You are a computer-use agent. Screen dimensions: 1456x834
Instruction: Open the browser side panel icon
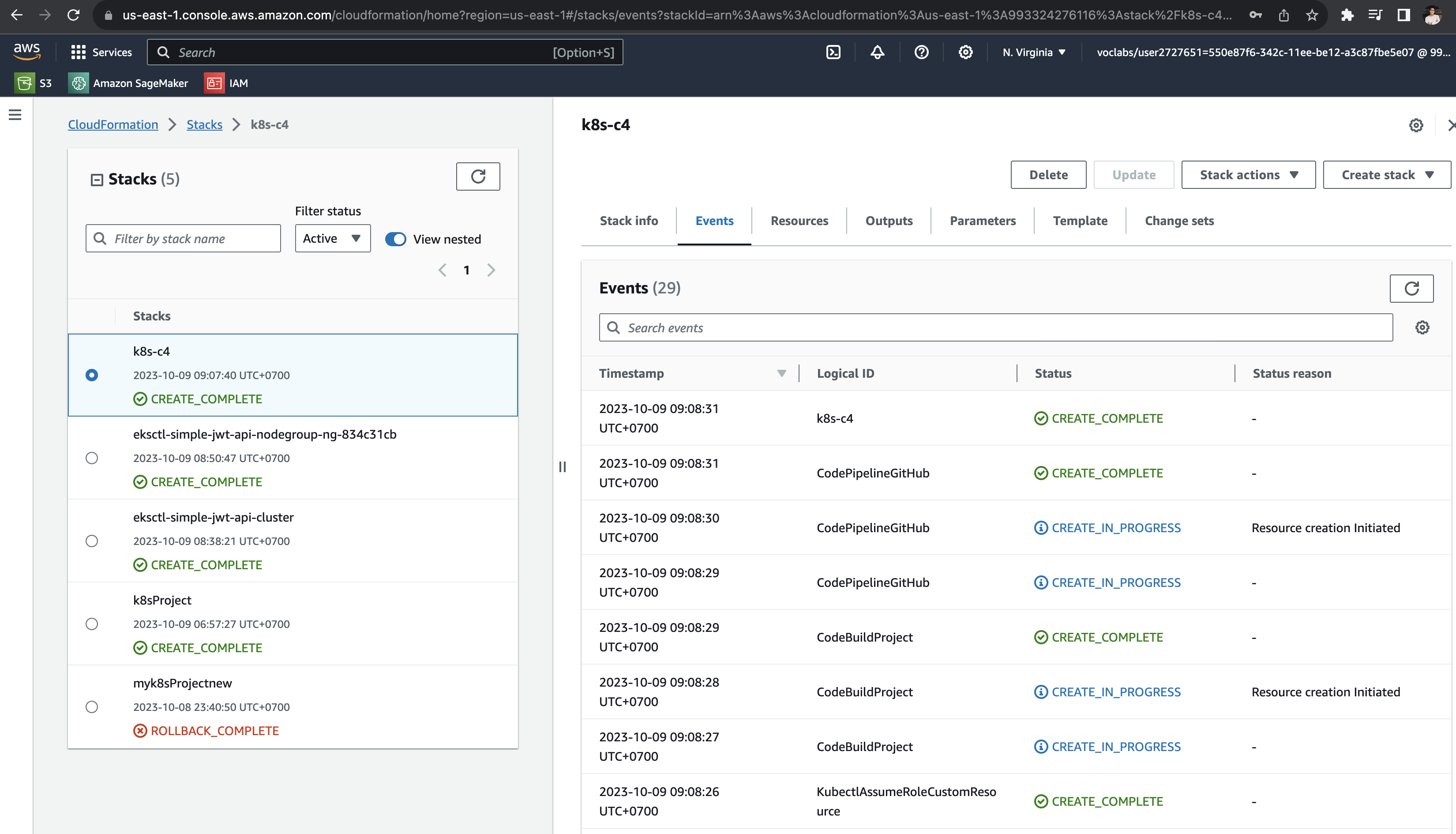pos(1403,15)
